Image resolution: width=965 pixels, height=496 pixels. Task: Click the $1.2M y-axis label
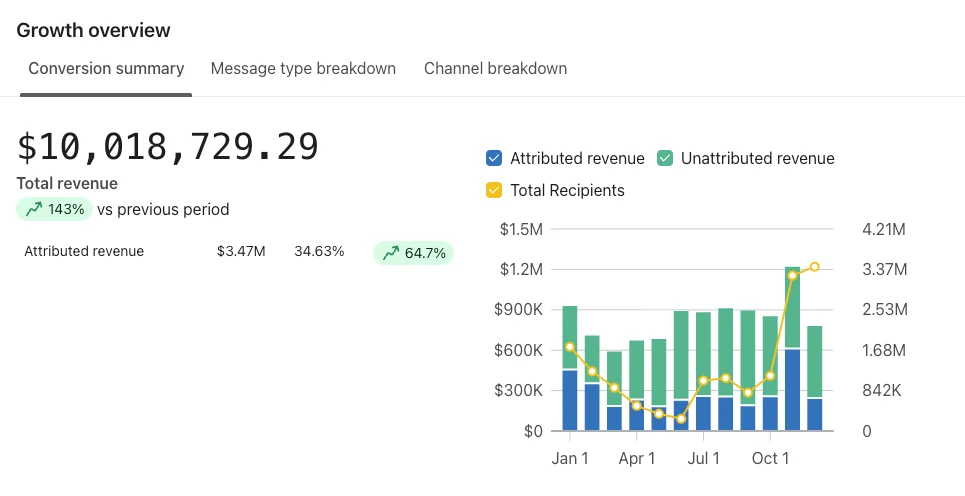(x=521, y=270)
